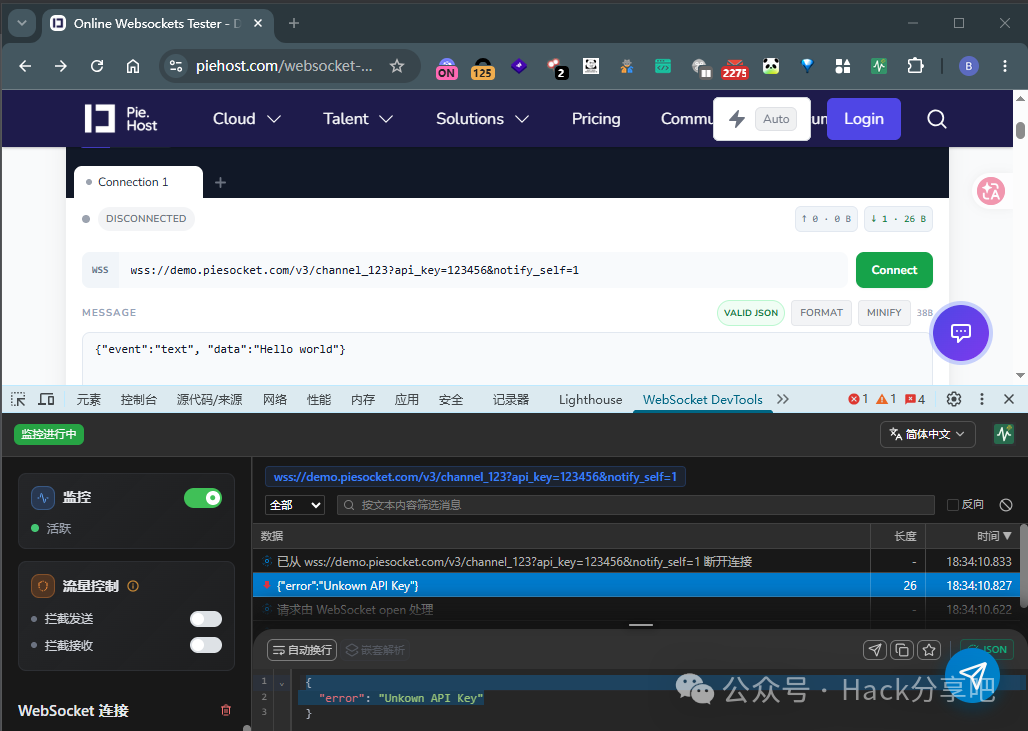The width and height of the screenshot is (1028, 731).
Task: Click the Pie Host logo
Action: click(121, 119)
